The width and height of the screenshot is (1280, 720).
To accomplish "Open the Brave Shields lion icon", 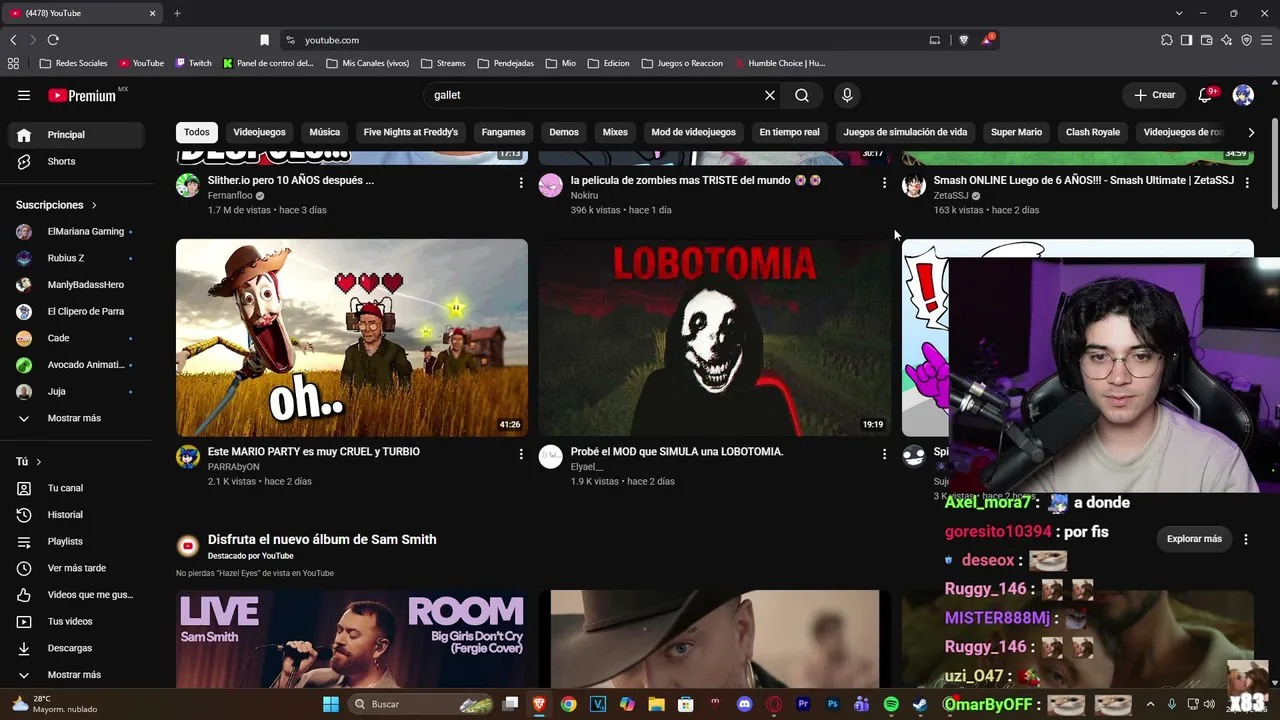I will click(x=963, y=40).
